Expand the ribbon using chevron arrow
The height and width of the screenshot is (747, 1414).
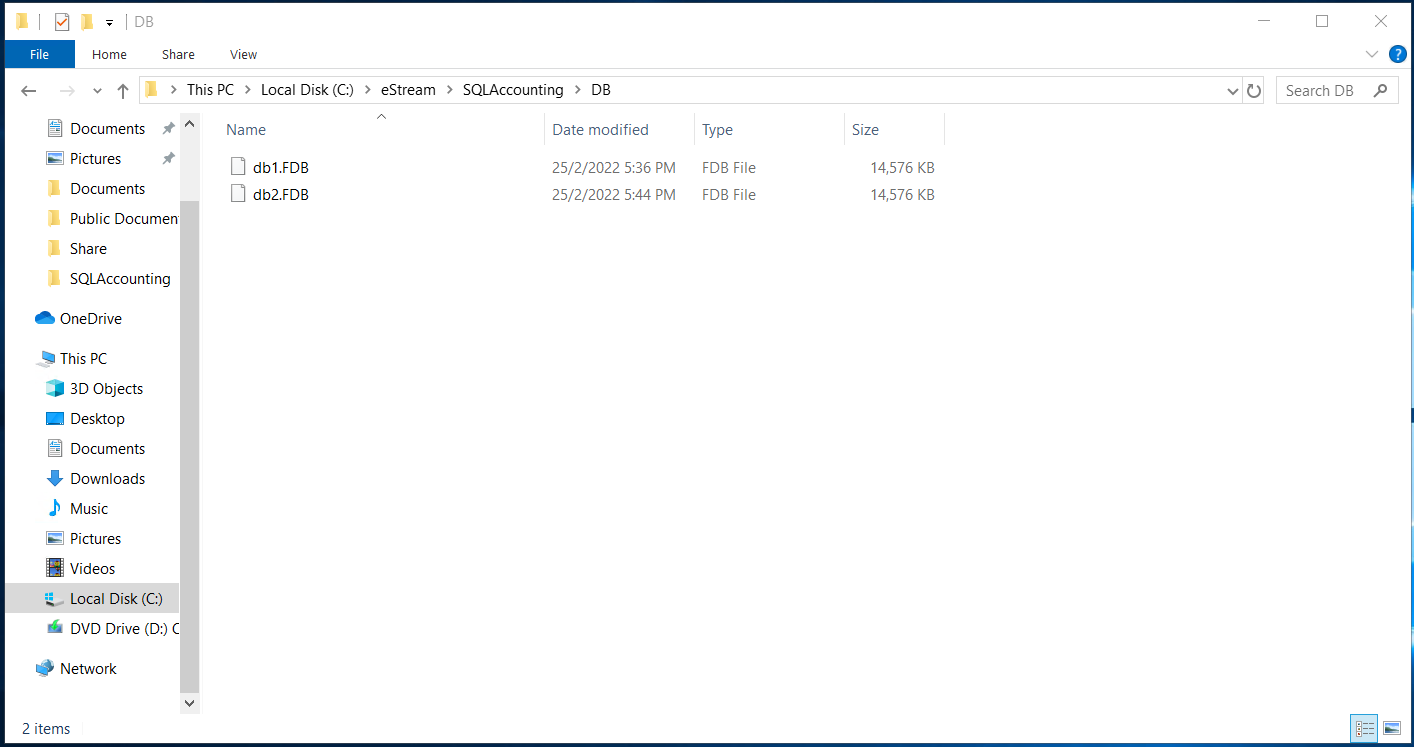[x=1371, y=54]
